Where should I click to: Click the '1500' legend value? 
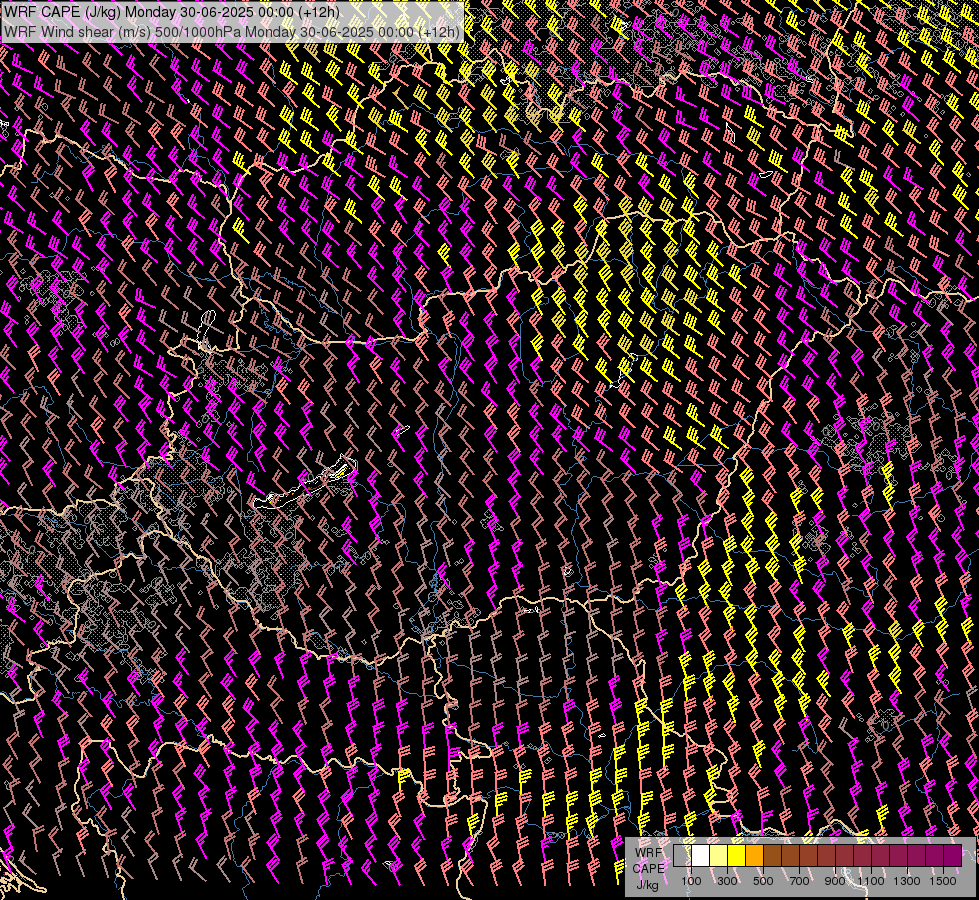point(943,881)
